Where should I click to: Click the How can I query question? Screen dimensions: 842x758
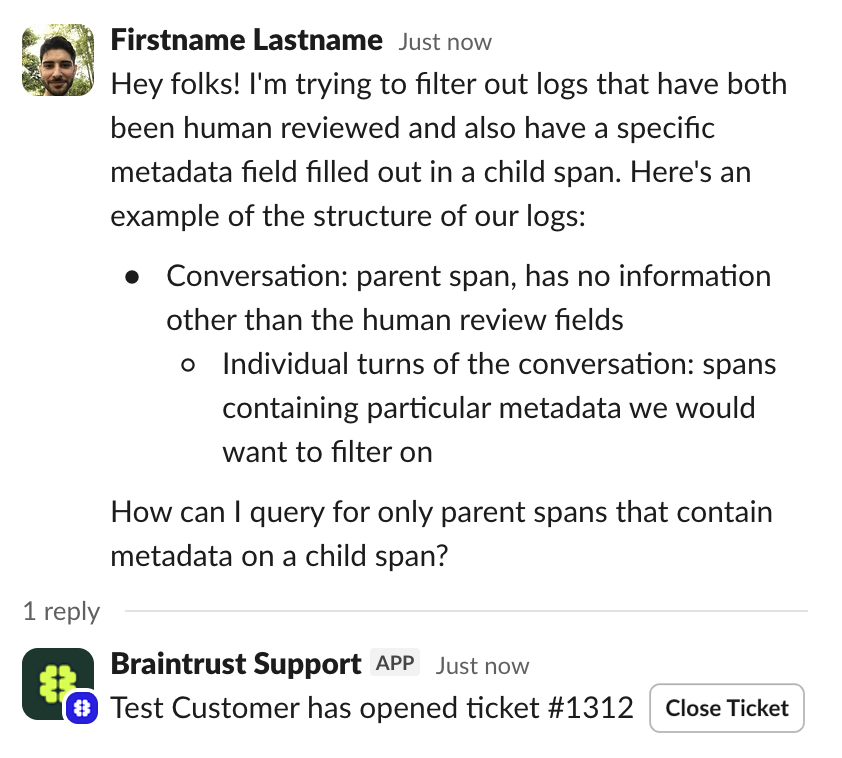tap(441, 534)
